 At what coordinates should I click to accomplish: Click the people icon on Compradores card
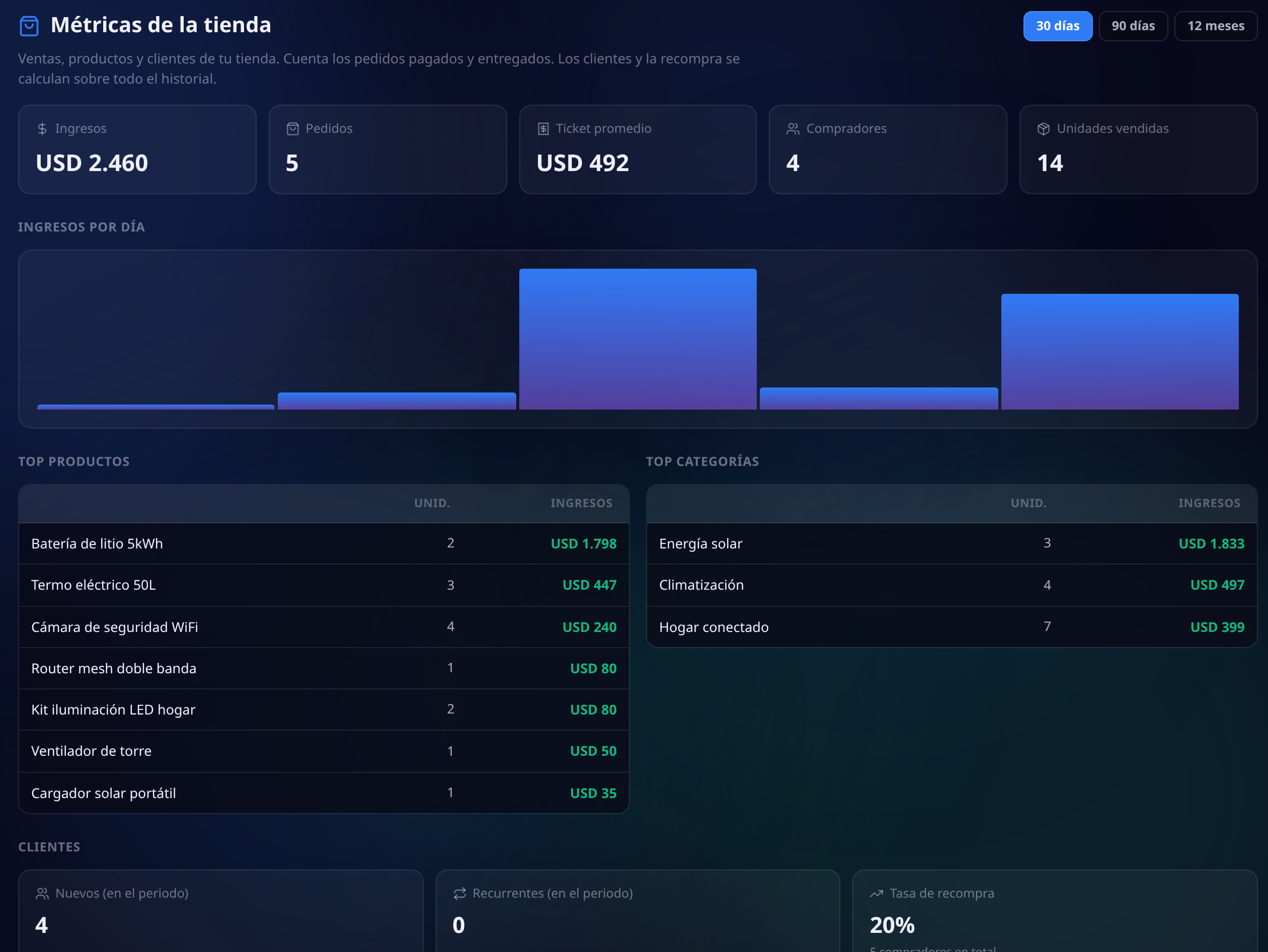tap(793, 129)
